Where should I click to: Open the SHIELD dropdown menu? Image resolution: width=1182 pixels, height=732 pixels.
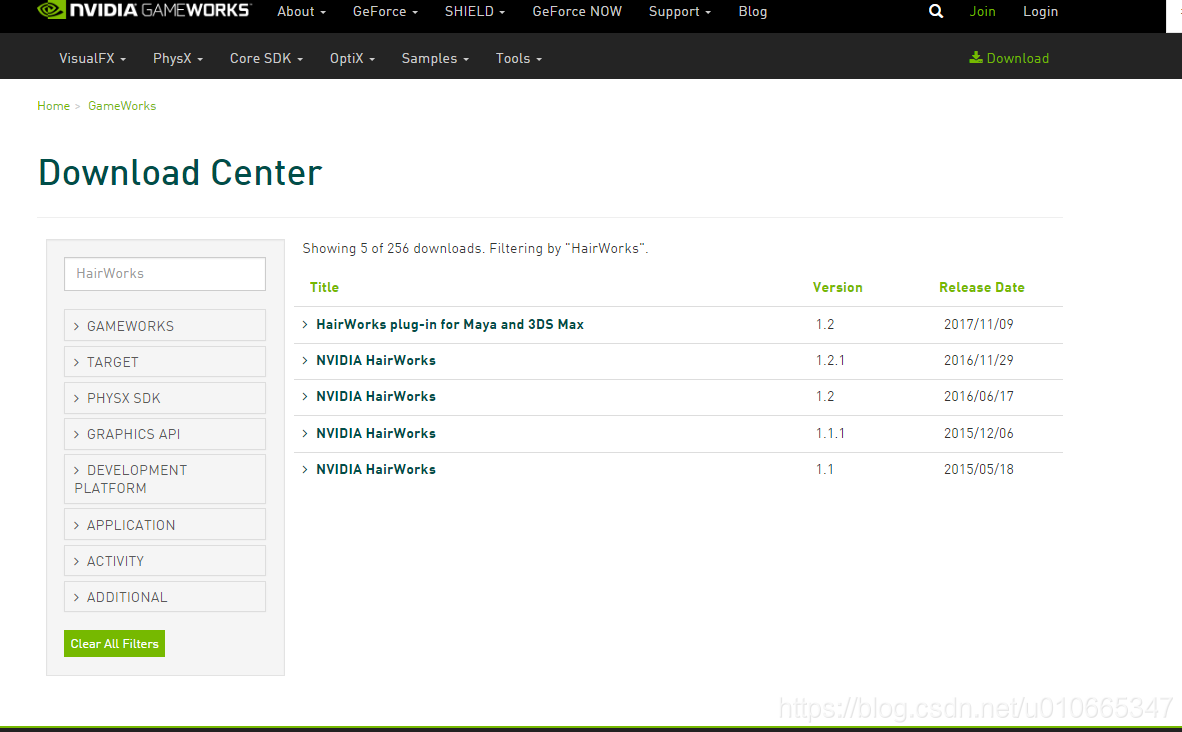tap(475, 11)
